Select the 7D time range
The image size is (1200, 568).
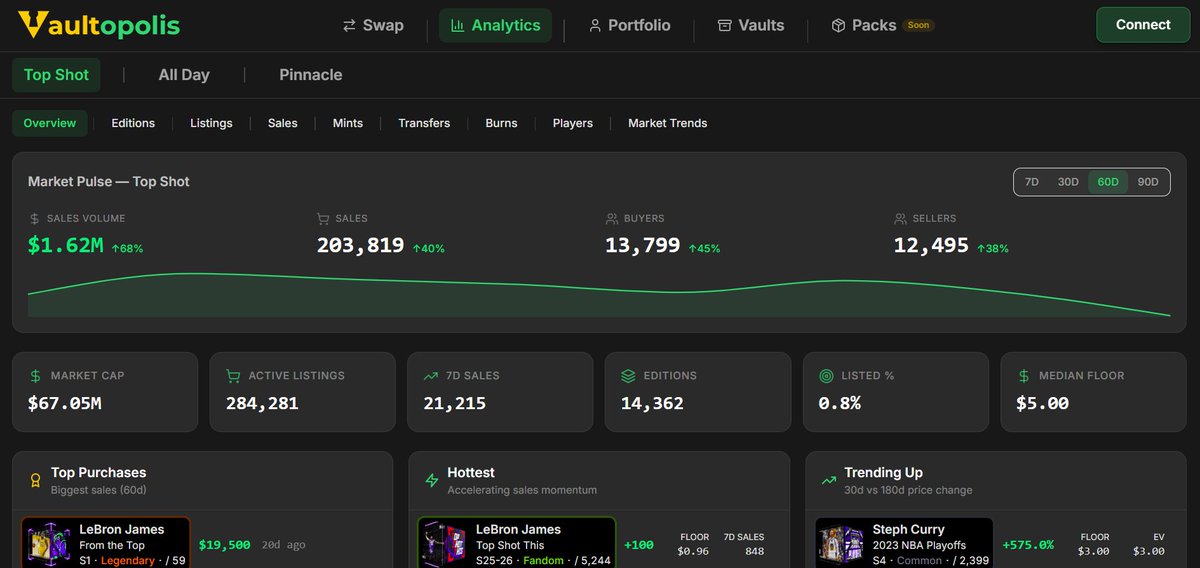tap(1032, 182)
